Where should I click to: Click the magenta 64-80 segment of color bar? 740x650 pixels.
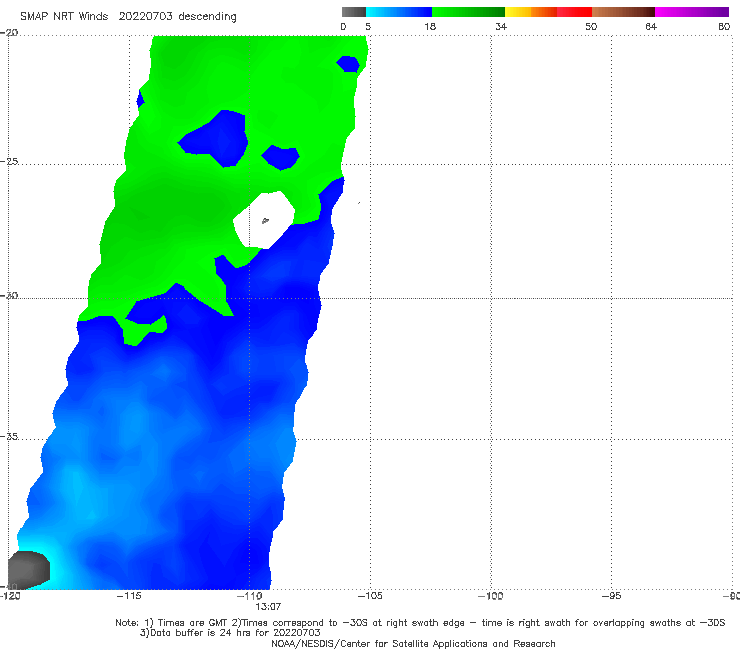(x=692, y=12)
